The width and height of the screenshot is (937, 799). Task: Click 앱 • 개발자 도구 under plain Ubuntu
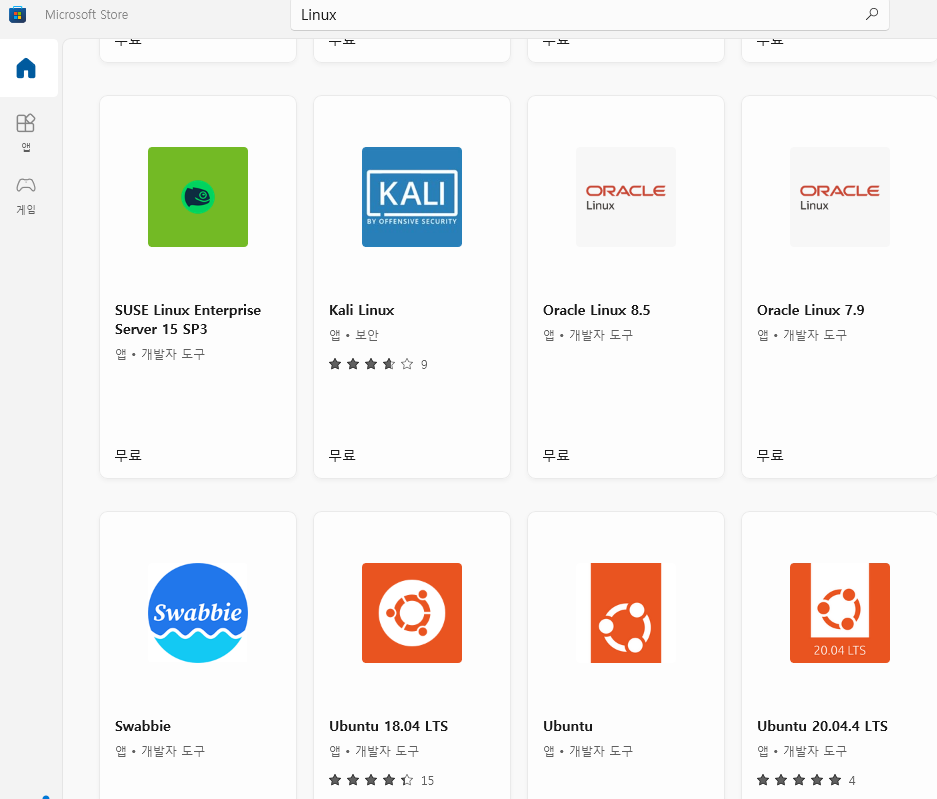tap(588, 751)
